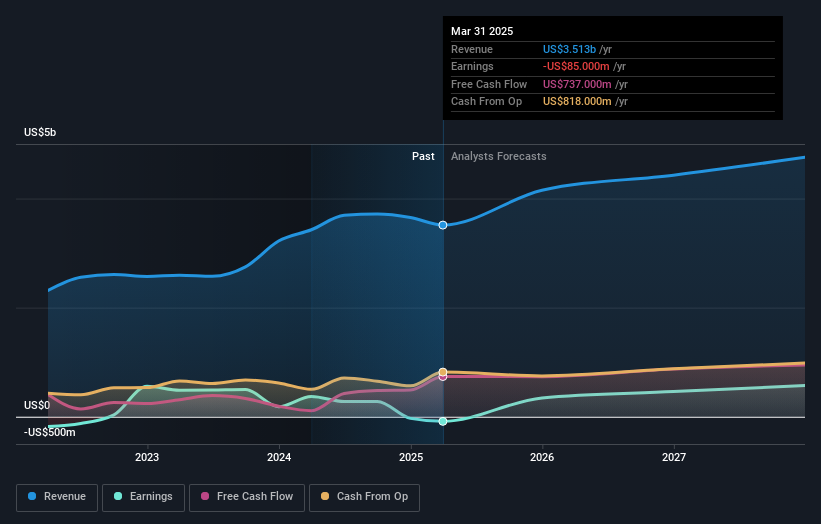This screenshot has width=821, height=524.
Task: Click the US$737.000m free cash flow value
Action: coord(577,84)
